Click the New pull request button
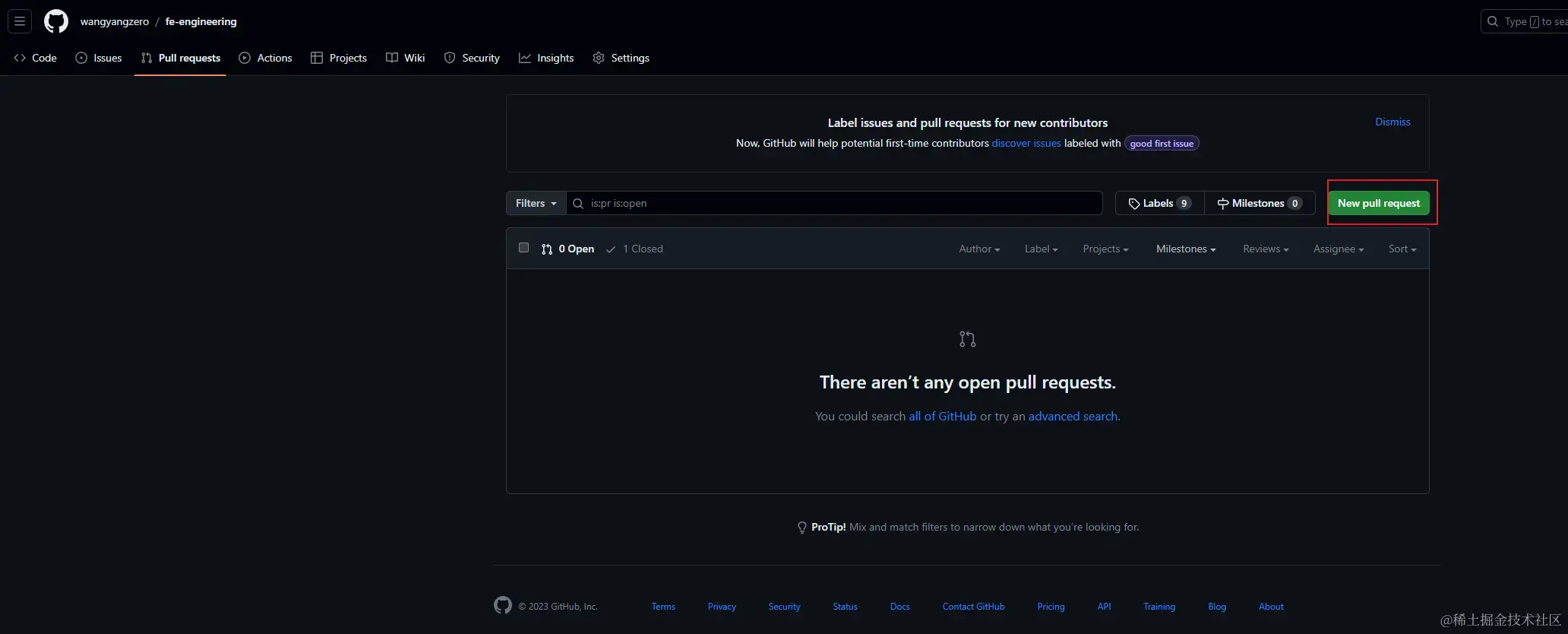Image resolution: width=1568 pixels, height=634 pixels. 1379,203
